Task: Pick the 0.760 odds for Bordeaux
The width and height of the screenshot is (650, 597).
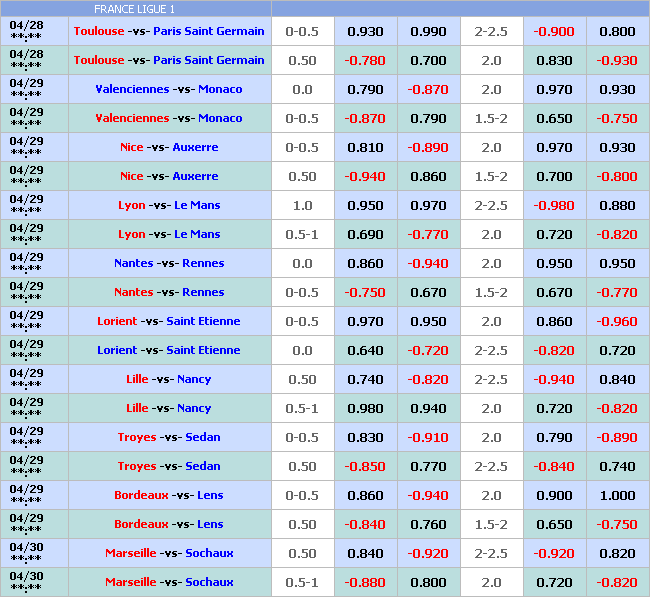Action: click(x=428, y=524)
